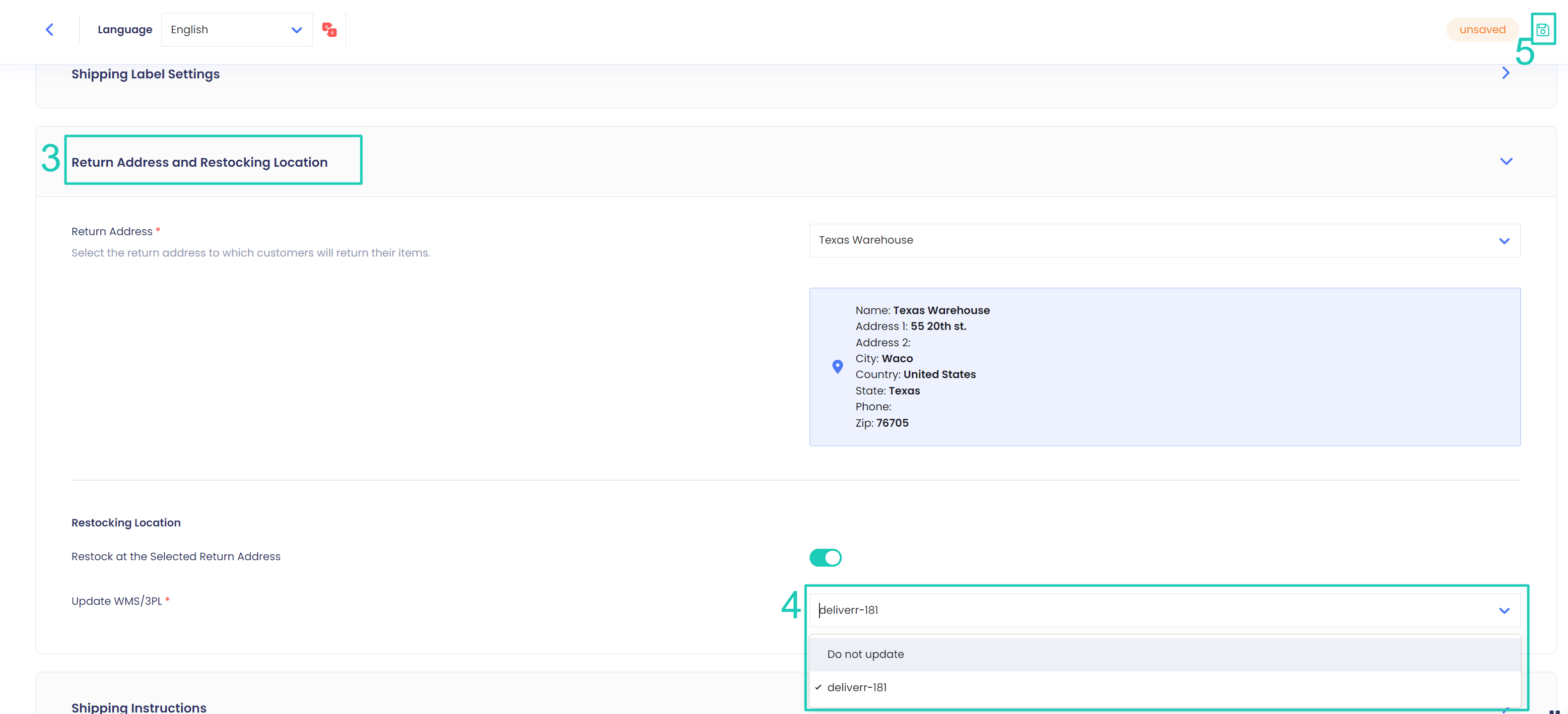Click the Shipping Instructions section header

coord(139,707)
